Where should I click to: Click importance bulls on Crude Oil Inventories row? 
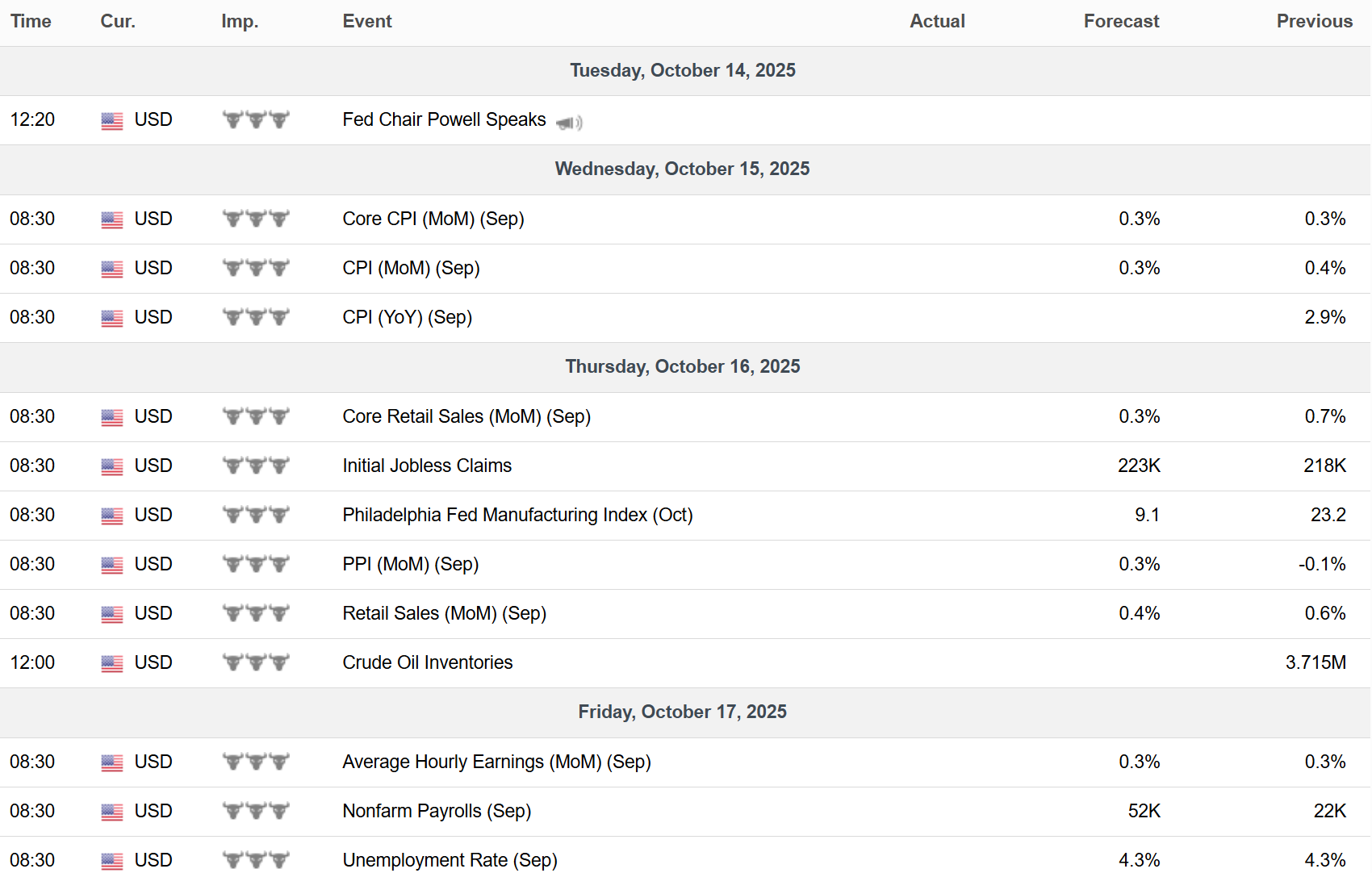(256, 662)
